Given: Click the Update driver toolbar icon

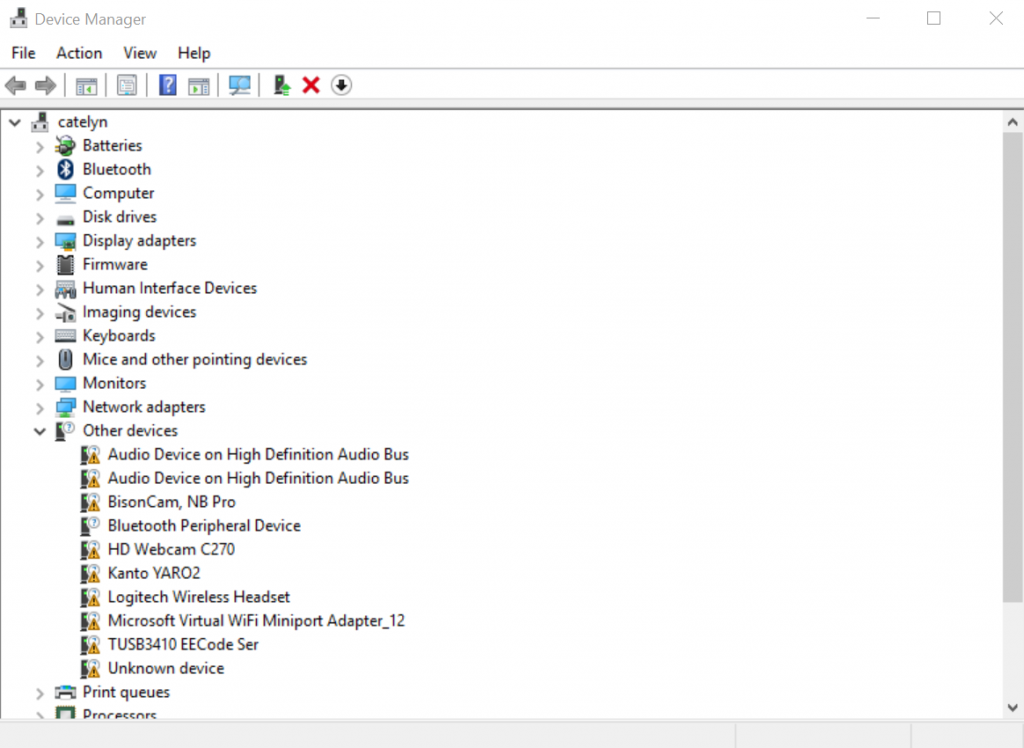Looking at the screenshot, I should (x=280, y=85).
